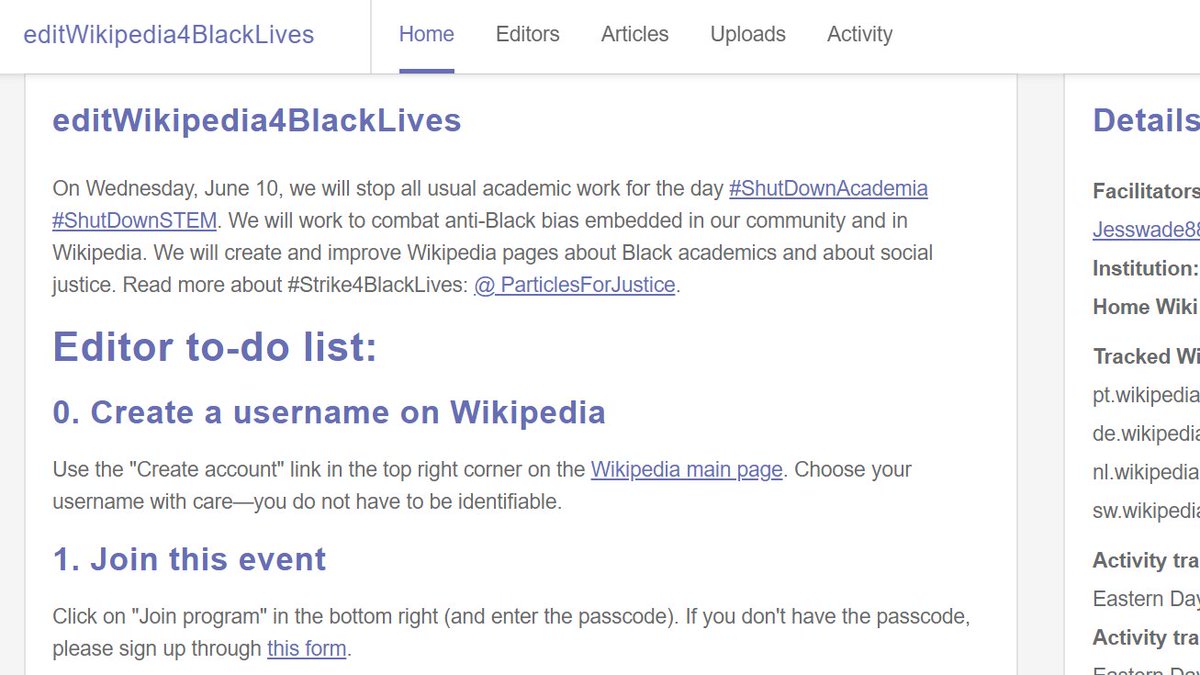Open the Wikipedia main page link
Screen dimensions: 1200x675
click(x=687, y=469)
